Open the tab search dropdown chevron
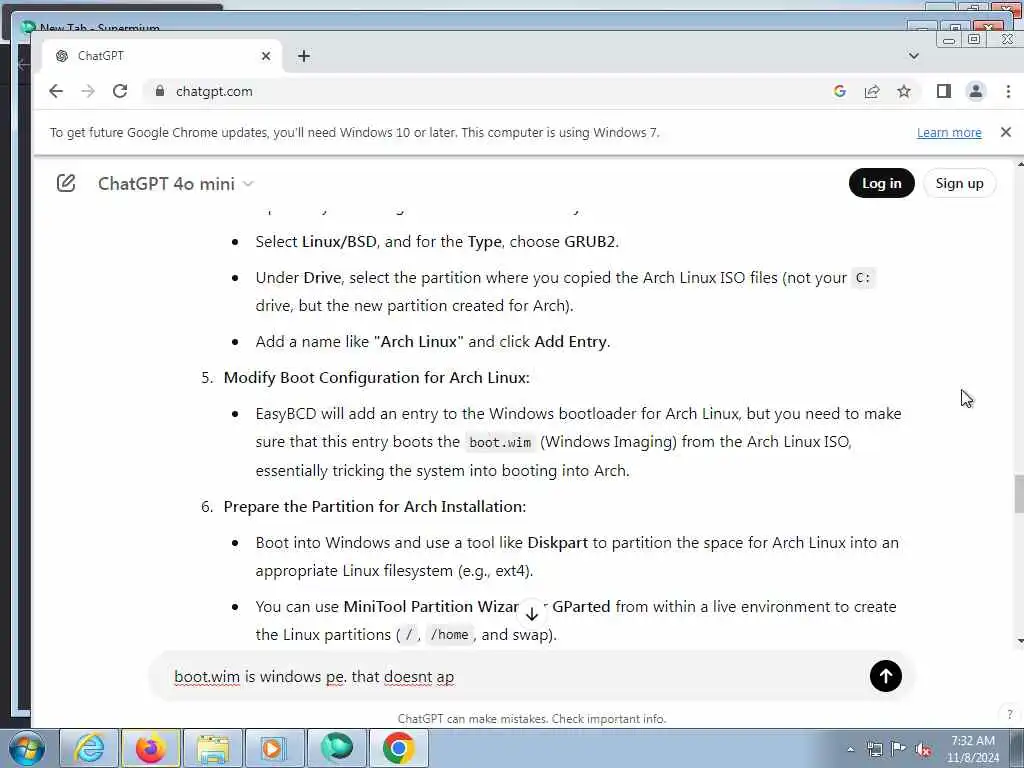The image size is (1024, 768). [x=914, y=56]
